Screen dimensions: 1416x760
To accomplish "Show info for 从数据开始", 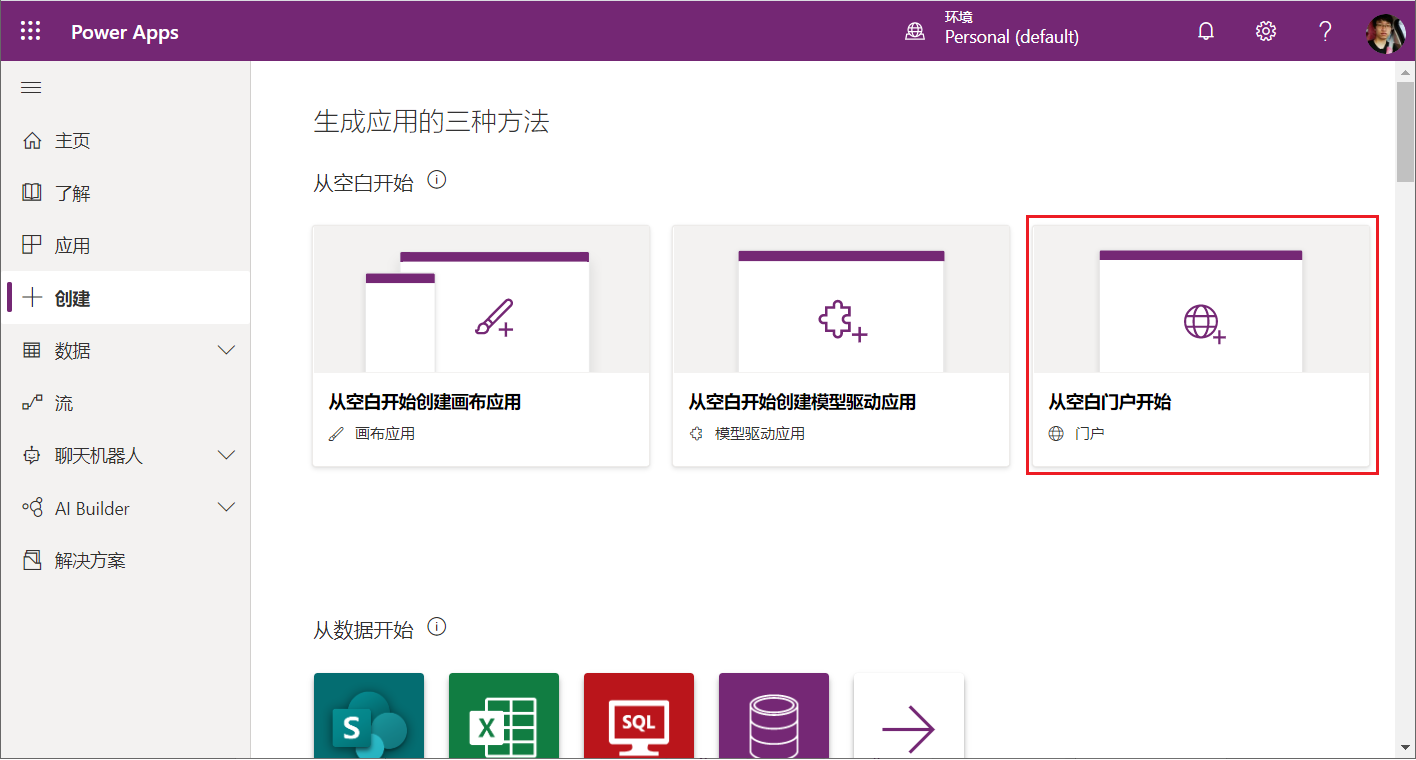I will click(437, 628).
